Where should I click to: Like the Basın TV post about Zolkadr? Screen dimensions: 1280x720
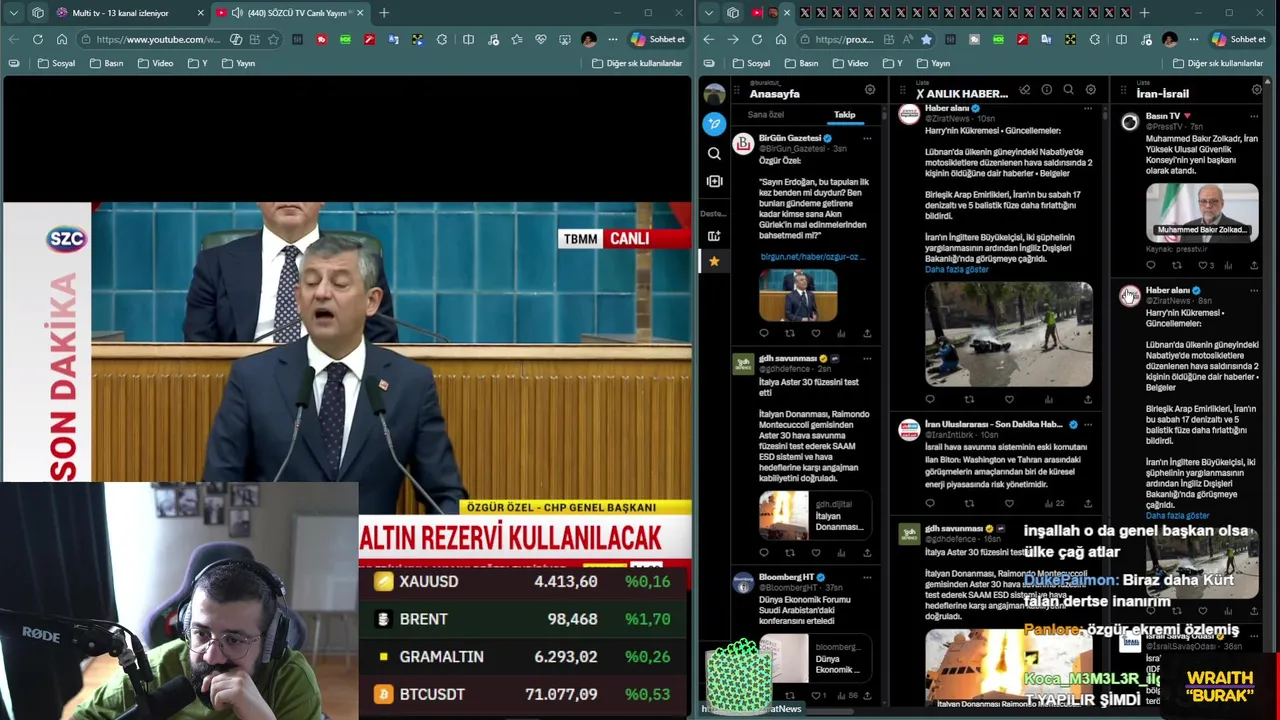1202,265
